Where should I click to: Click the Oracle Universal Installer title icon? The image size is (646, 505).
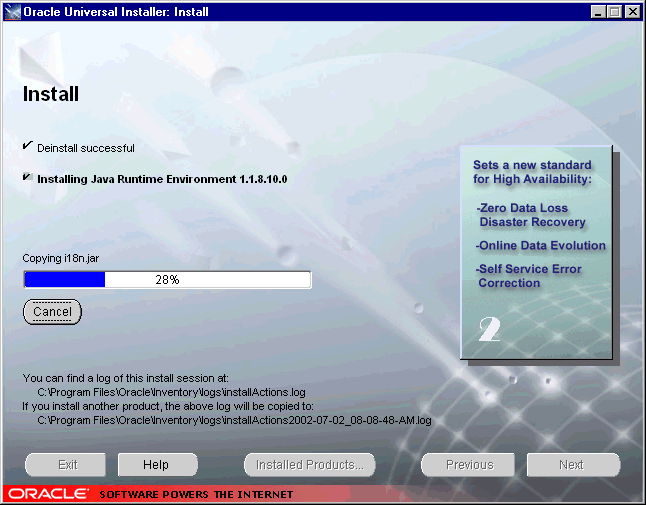click(x=12, y=12)
